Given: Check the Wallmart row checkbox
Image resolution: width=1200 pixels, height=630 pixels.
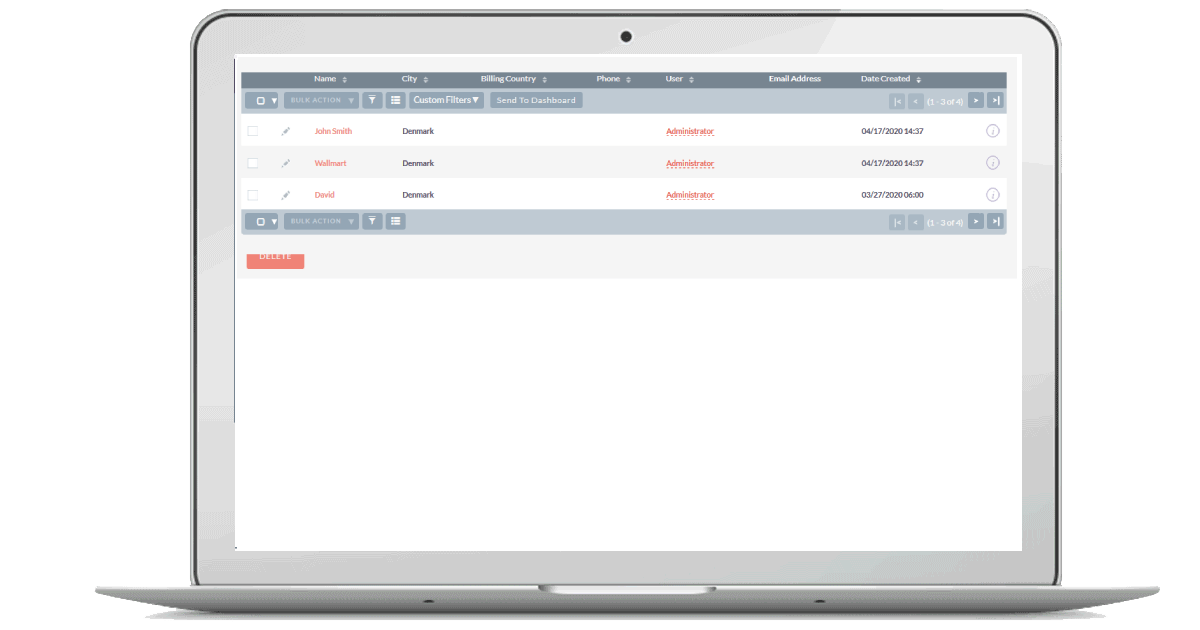Looking at the screenshot, I should 253,163.
